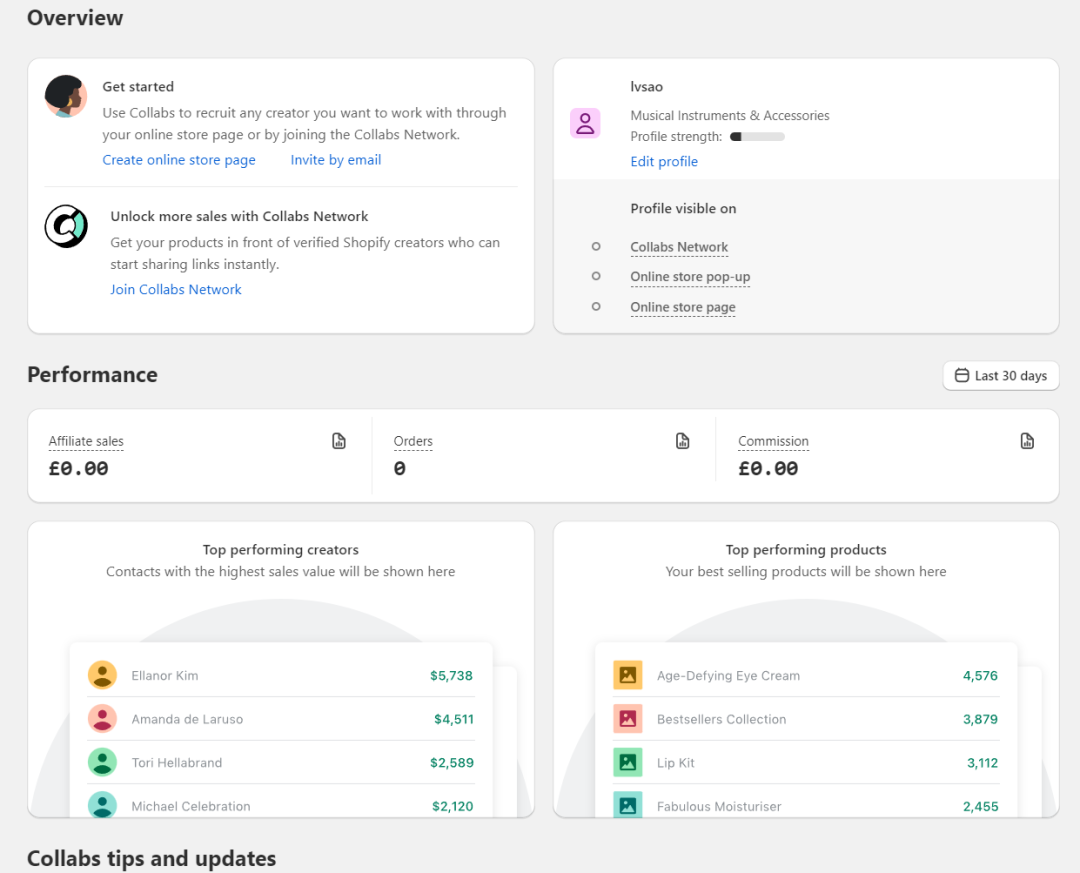Click the Online store page visibility link
The image size is (1080, 873).
tap(683, 307)
